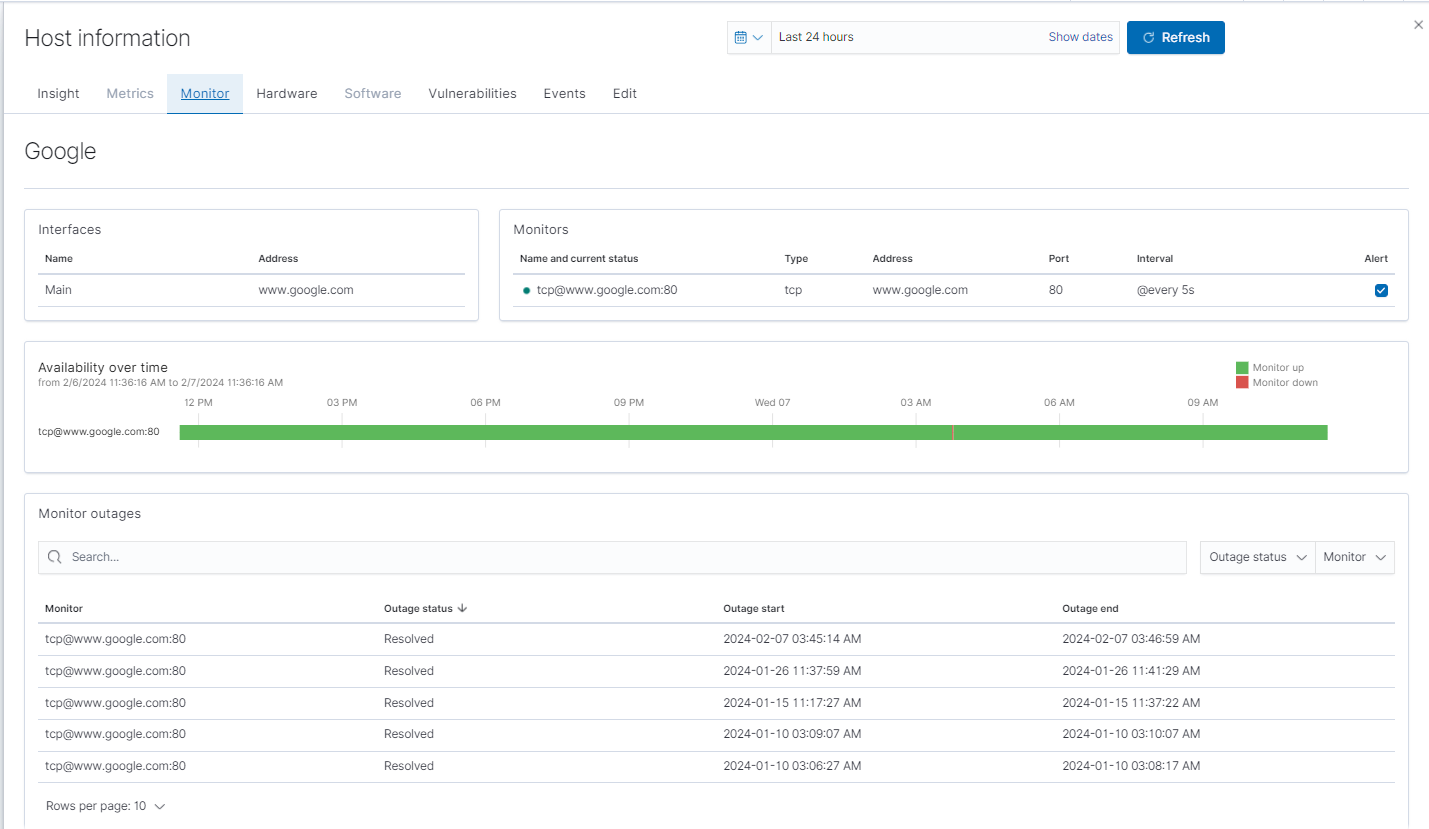Open the Software tab
The image size is (1429, 829).
(373, 94)
